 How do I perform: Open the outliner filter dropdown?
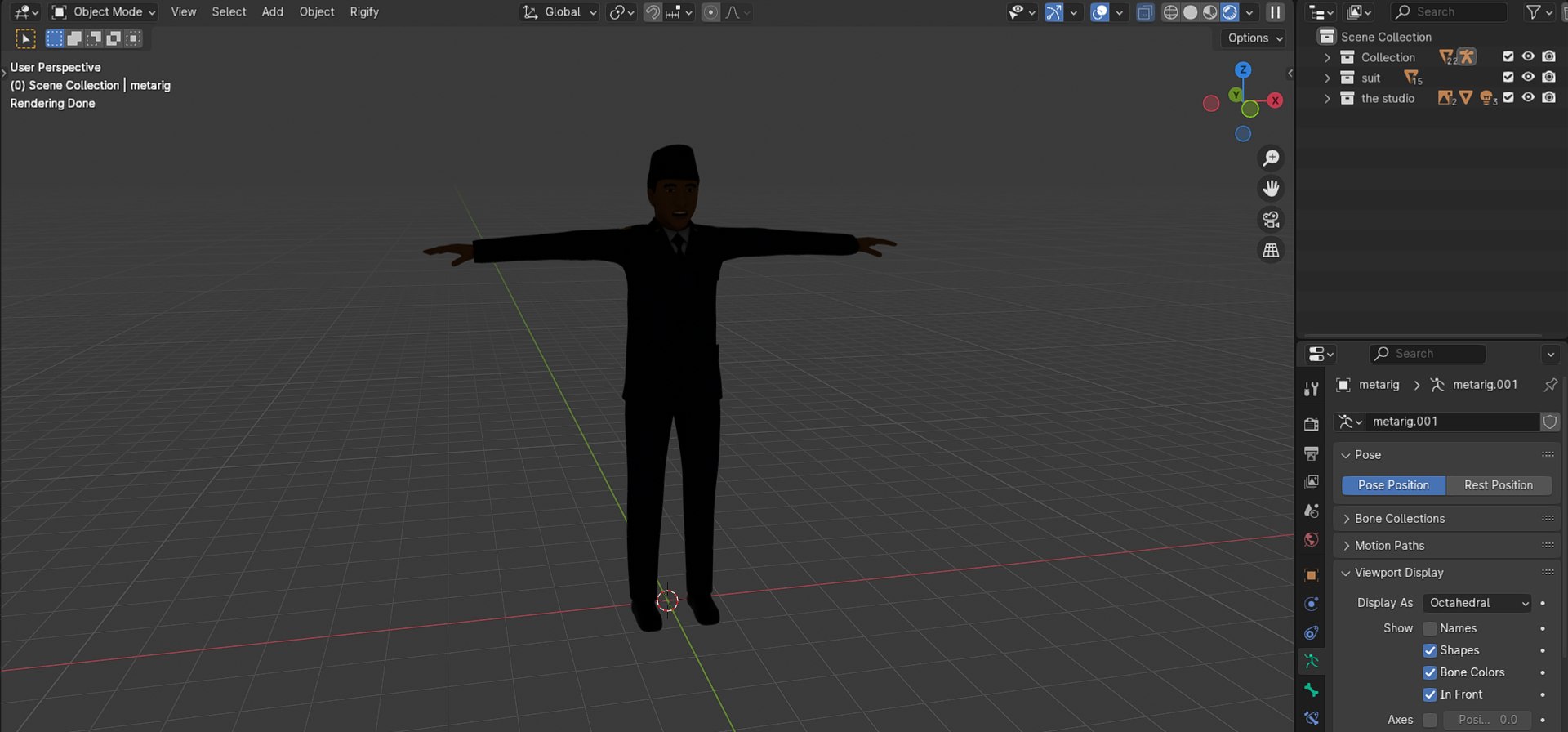click(x=1539, y=11)
